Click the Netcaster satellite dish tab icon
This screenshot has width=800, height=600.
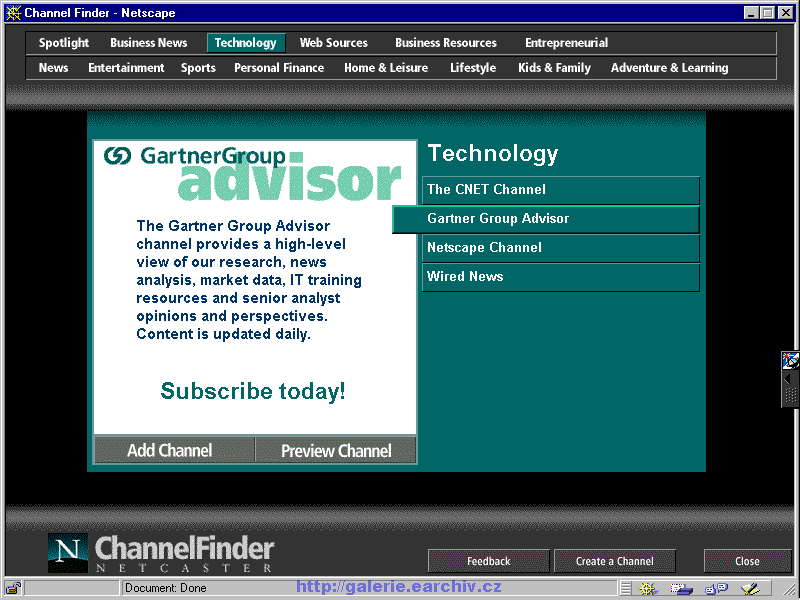click(x=790, y=360)
